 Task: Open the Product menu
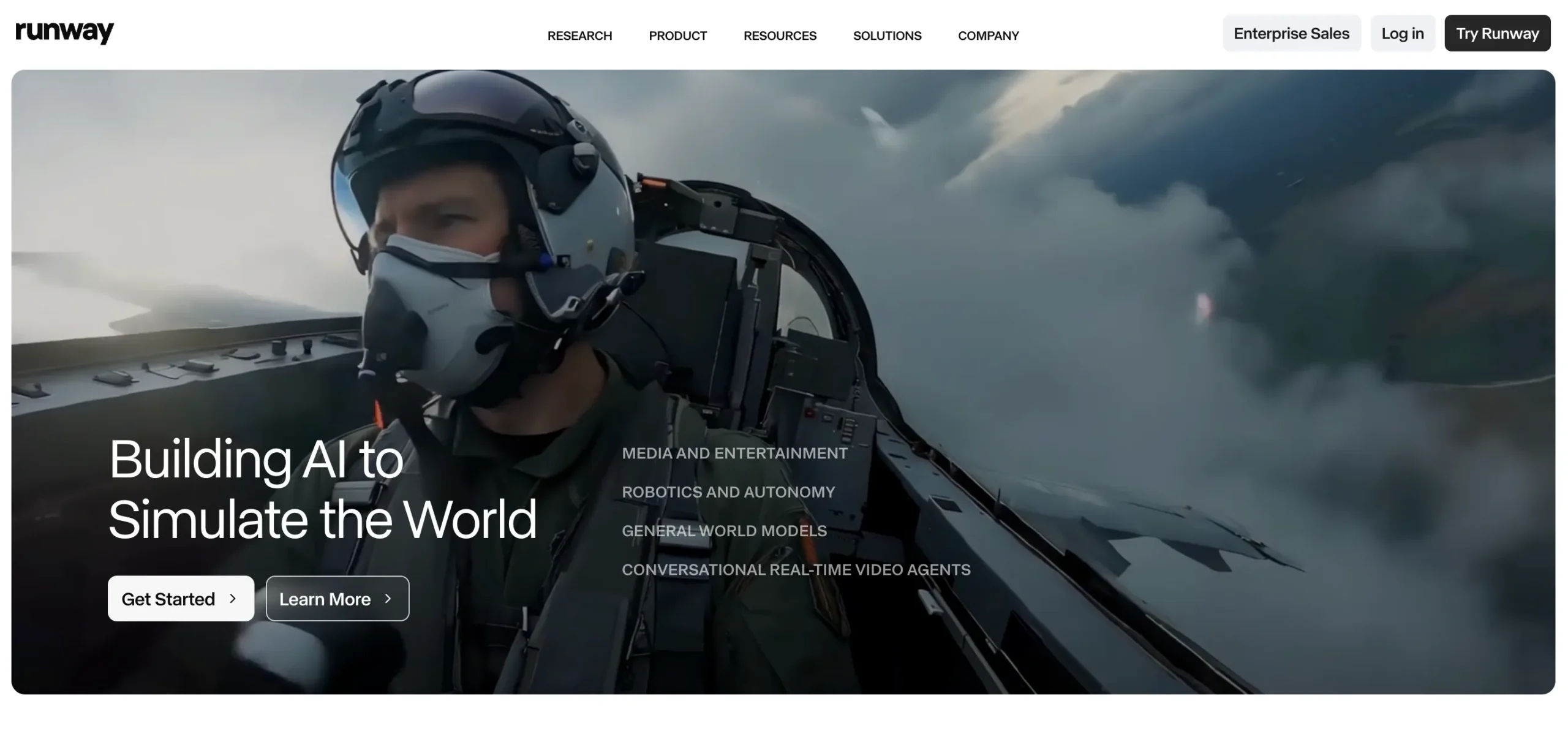tap(677, 36)
